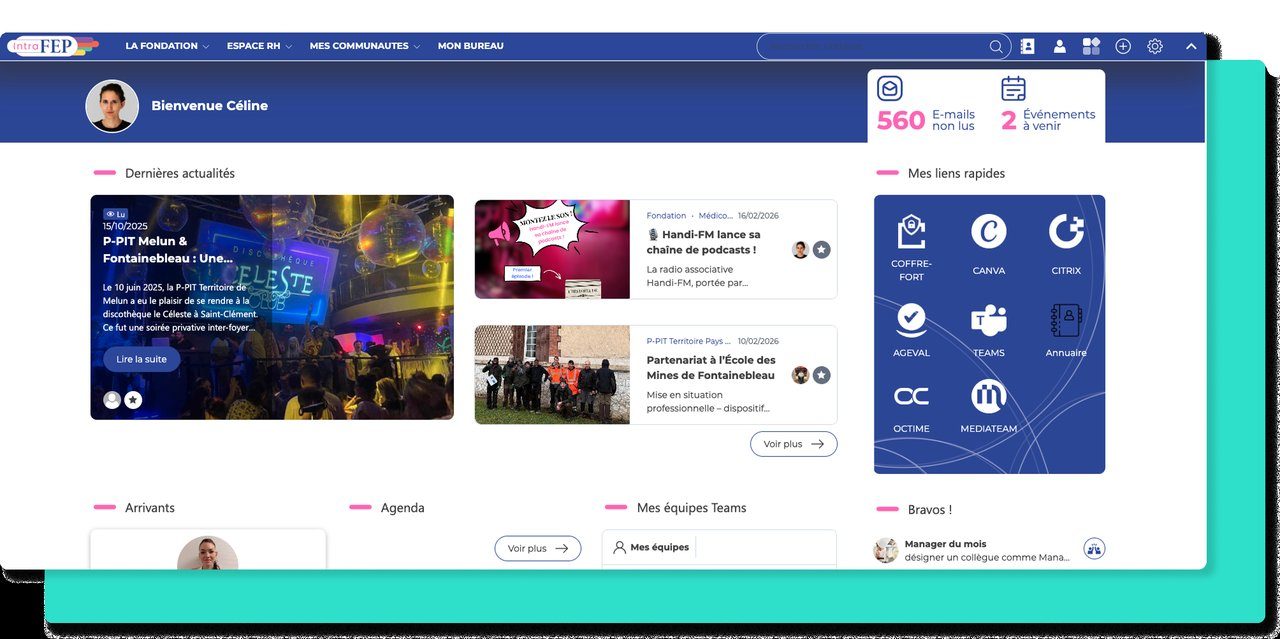The image size is (1280, 639).
Task: Open the settings gear icon
Action: 1155,46
